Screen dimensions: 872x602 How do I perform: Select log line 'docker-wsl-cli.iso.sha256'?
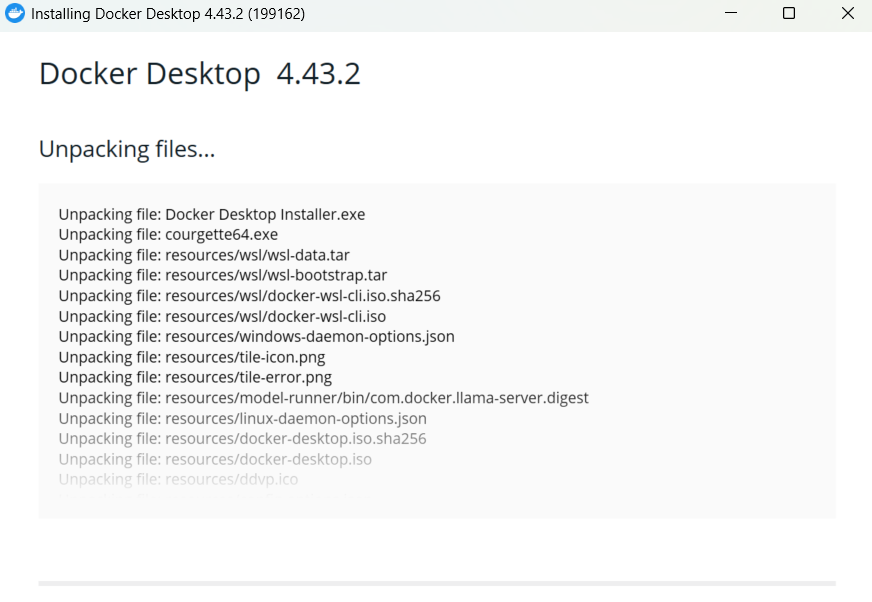(249, 295)
